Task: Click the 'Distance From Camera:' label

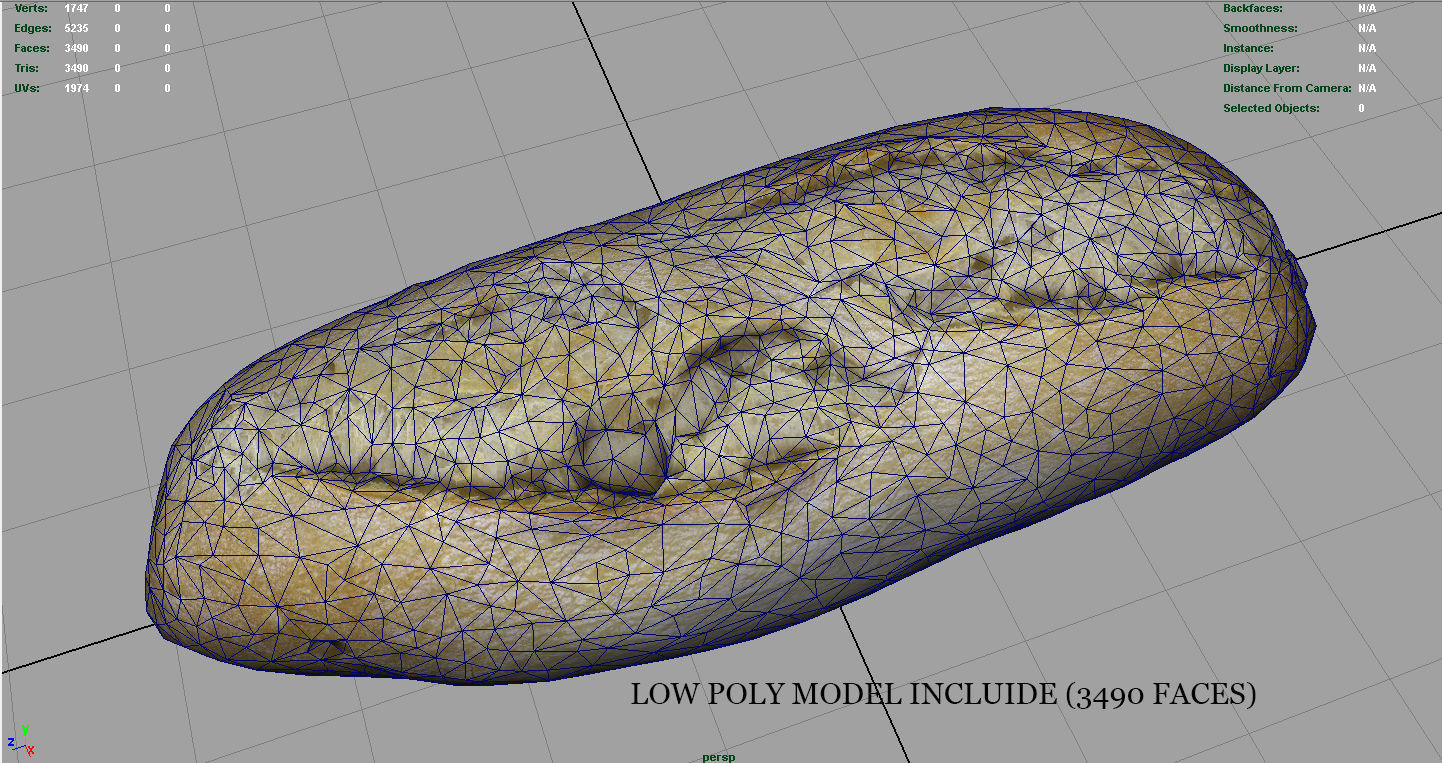Action: click(x=1286, y=88)
